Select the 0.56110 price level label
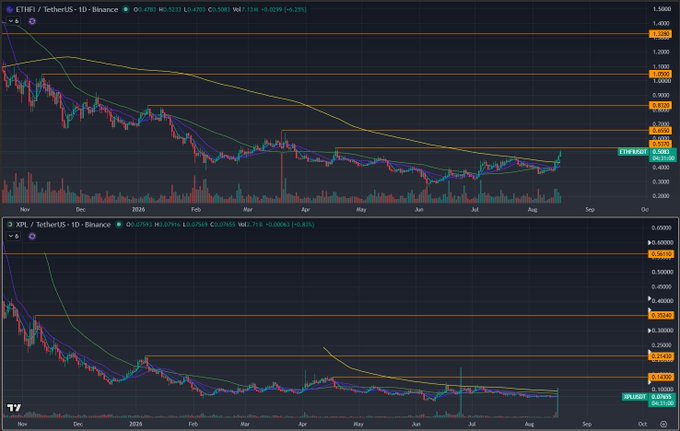Image resolution: width=680 pixels, height=431 pixels. click(661, 254)
